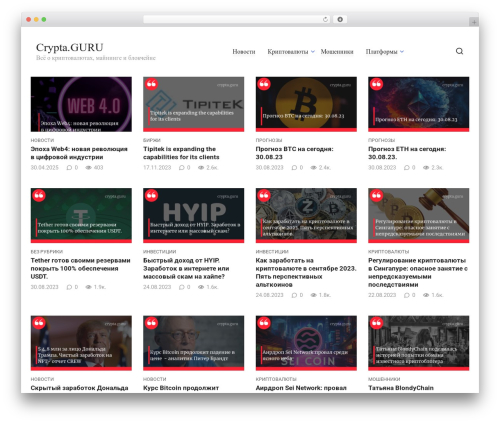The image size is (500, 423).
Task: Open МОШЕННИКИ category above BlondyChain article
Action: tap(384, 379)
